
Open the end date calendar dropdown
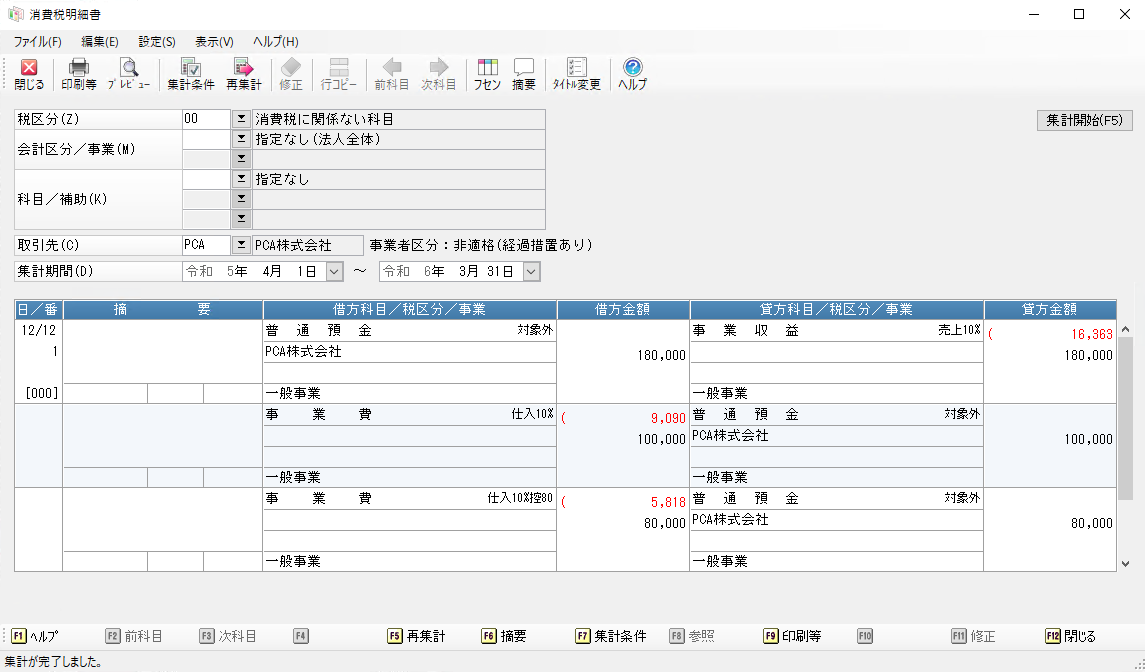tap(531, 271)
